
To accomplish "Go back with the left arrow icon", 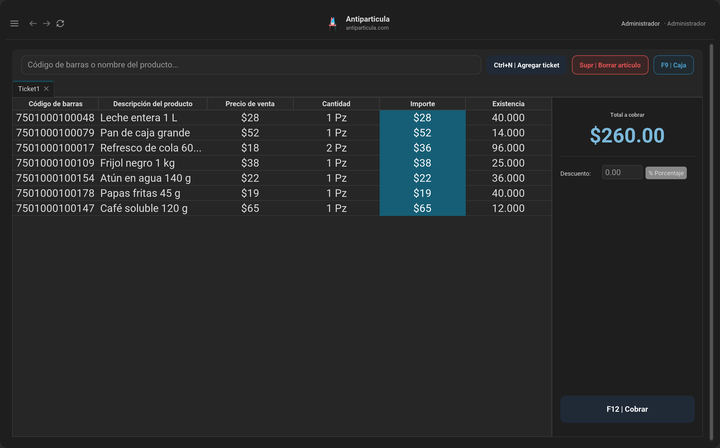I will (x=33, y=23).
